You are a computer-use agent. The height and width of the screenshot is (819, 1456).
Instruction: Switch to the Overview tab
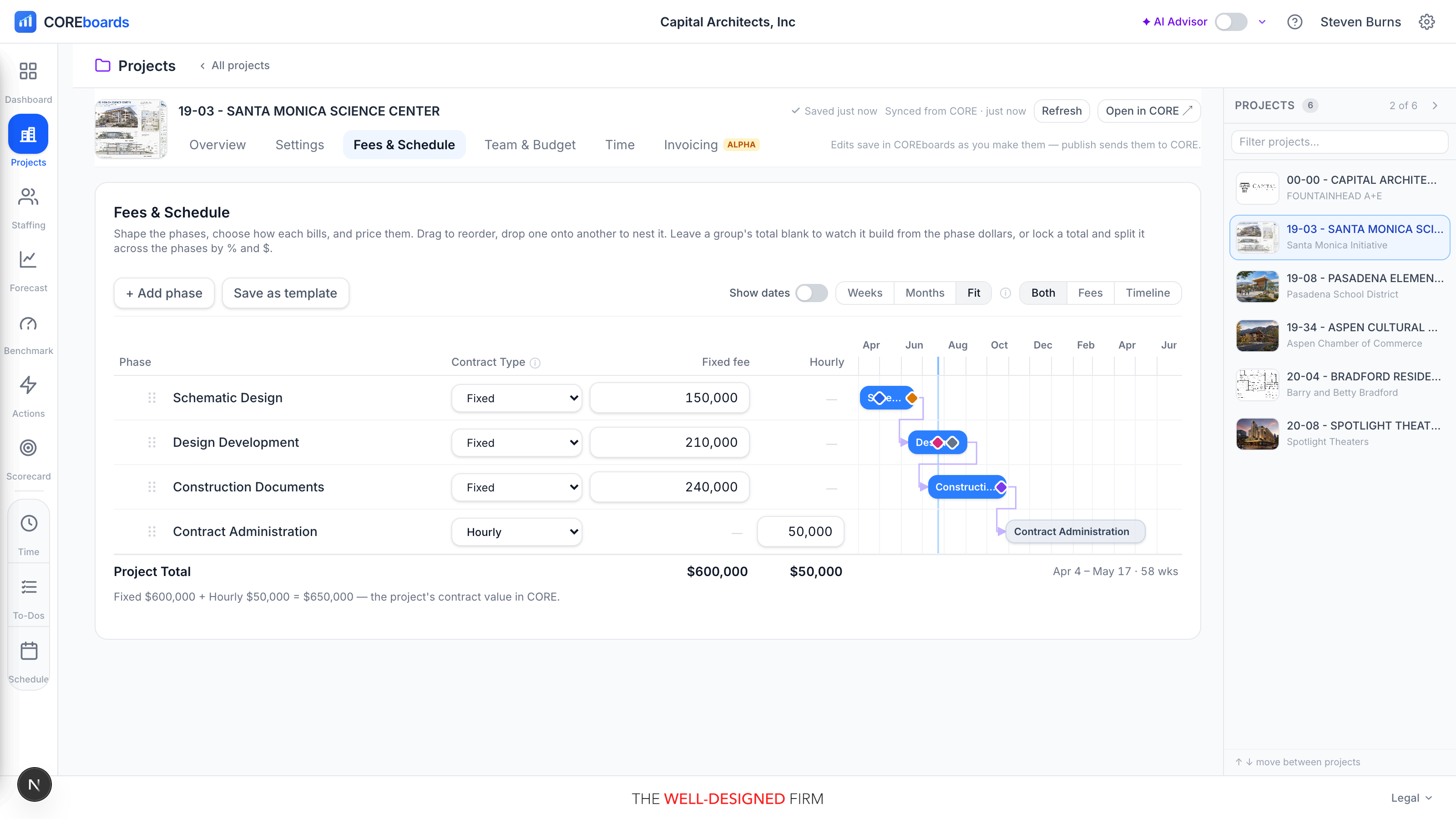pos(217,145)
